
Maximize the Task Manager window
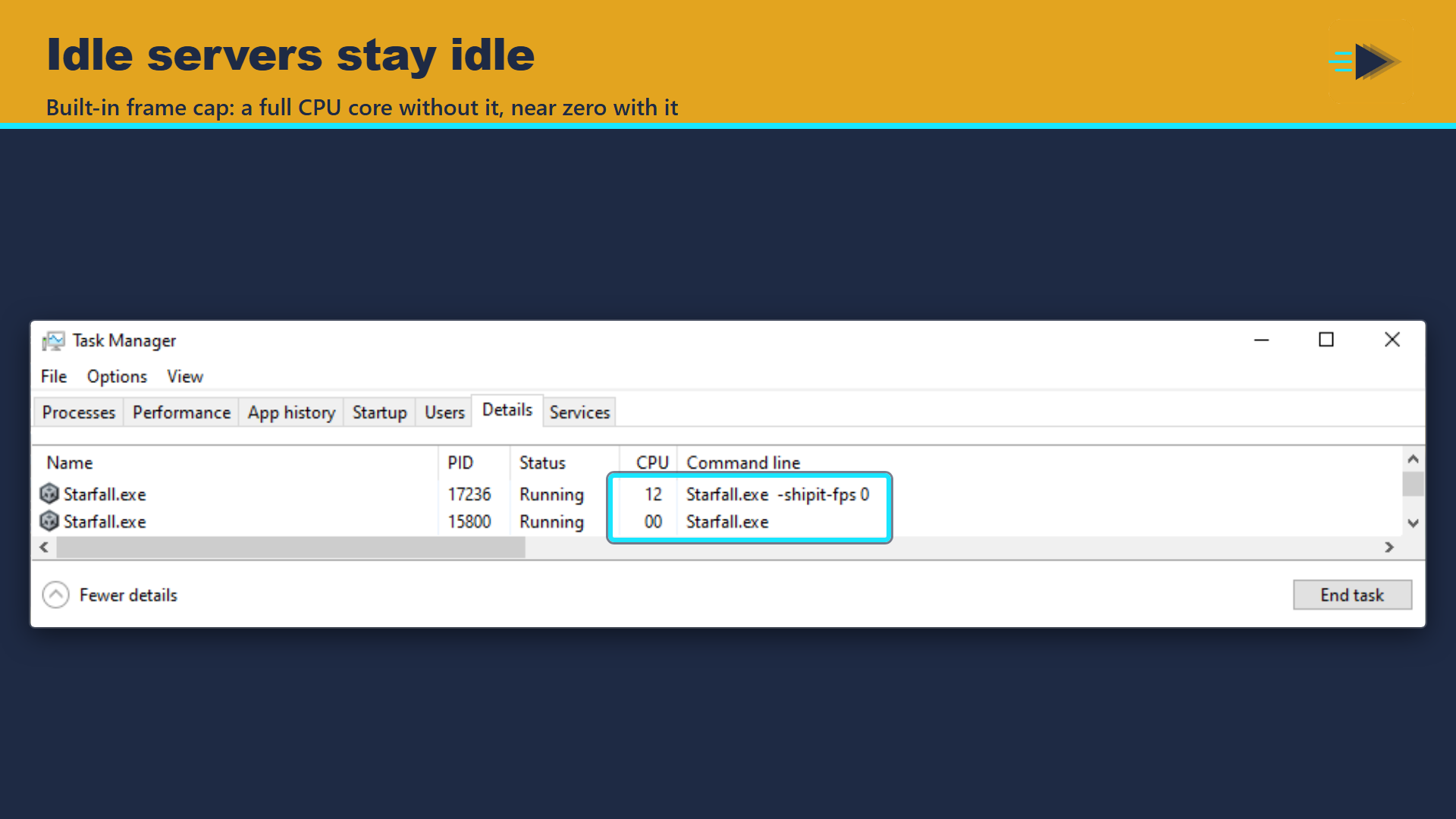pyautogui.click(x=1326, y=340)
